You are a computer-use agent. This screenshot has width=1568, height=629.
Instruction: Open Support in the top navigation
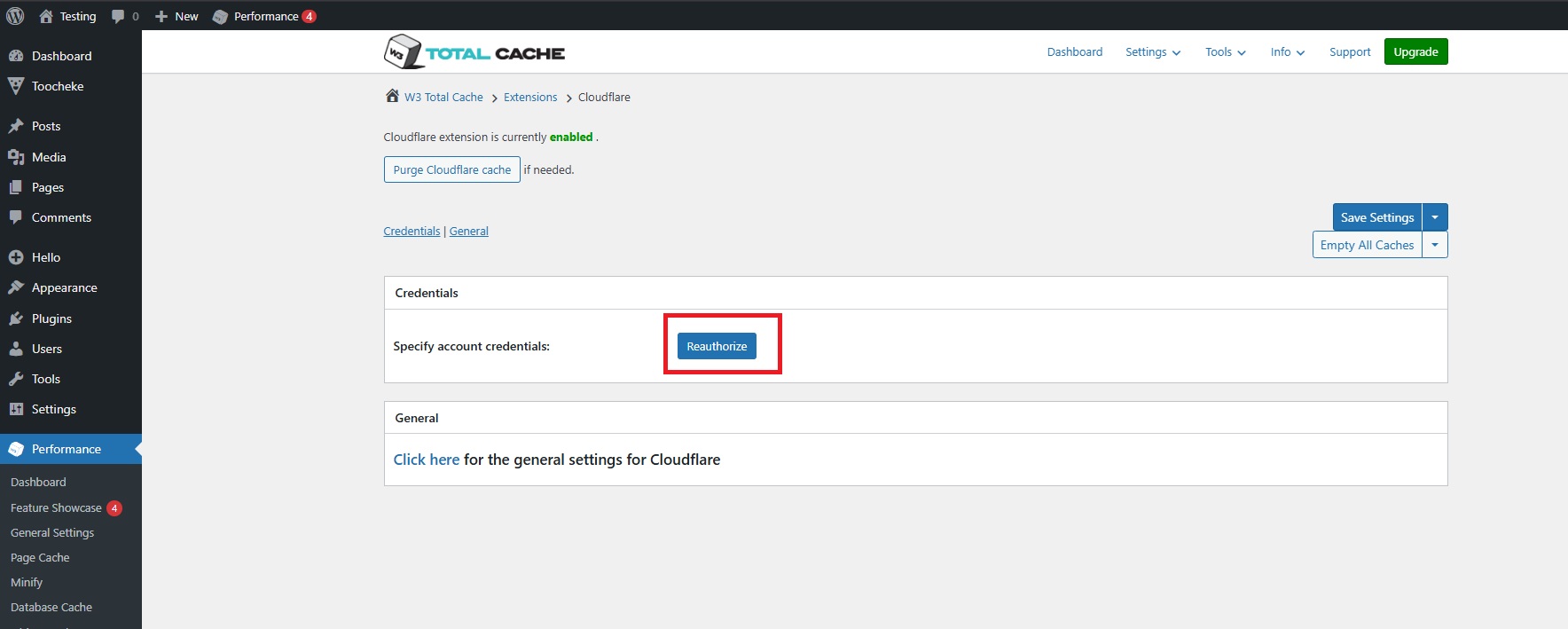(x=1350, y=52)
